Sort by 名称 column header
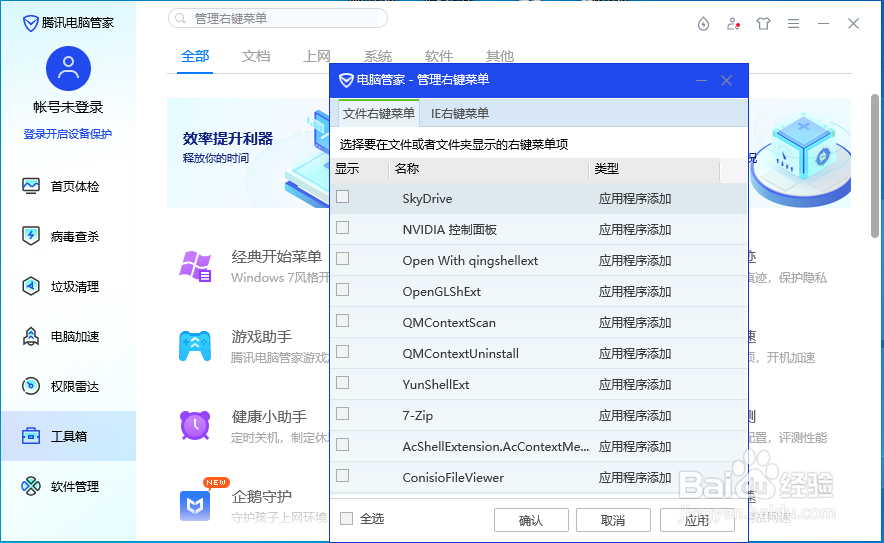This screenshot has width=884, height=543. coord(489,170)
